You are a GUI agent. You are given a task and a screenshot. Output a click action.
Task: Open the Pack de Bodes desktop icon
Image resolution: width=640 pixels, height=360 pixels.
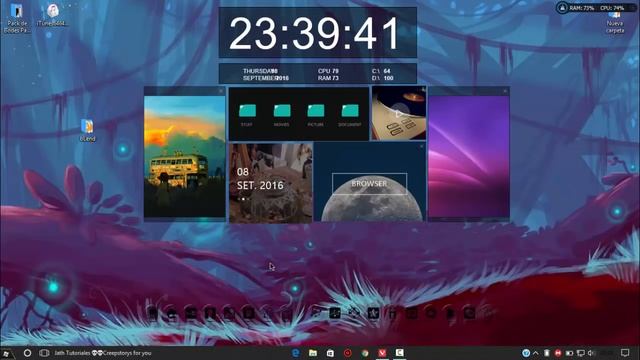pyautogui.click(x=17, y=18)
